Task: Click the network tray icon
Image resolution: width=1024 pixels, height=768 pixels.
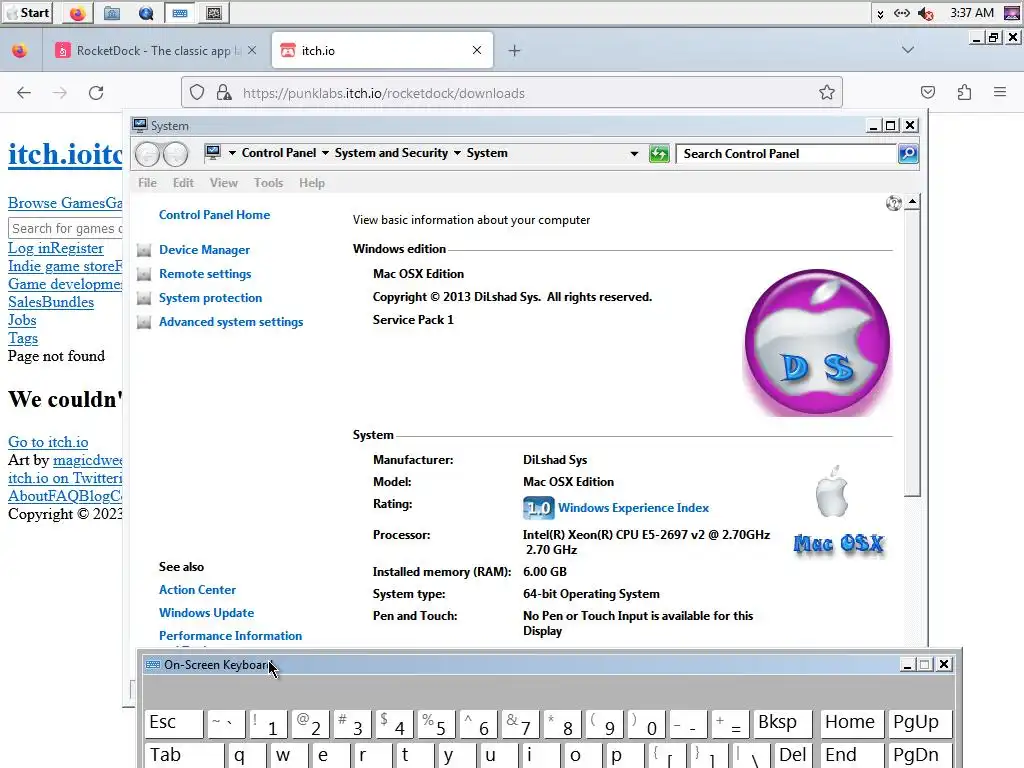Action: click(902, 13)
